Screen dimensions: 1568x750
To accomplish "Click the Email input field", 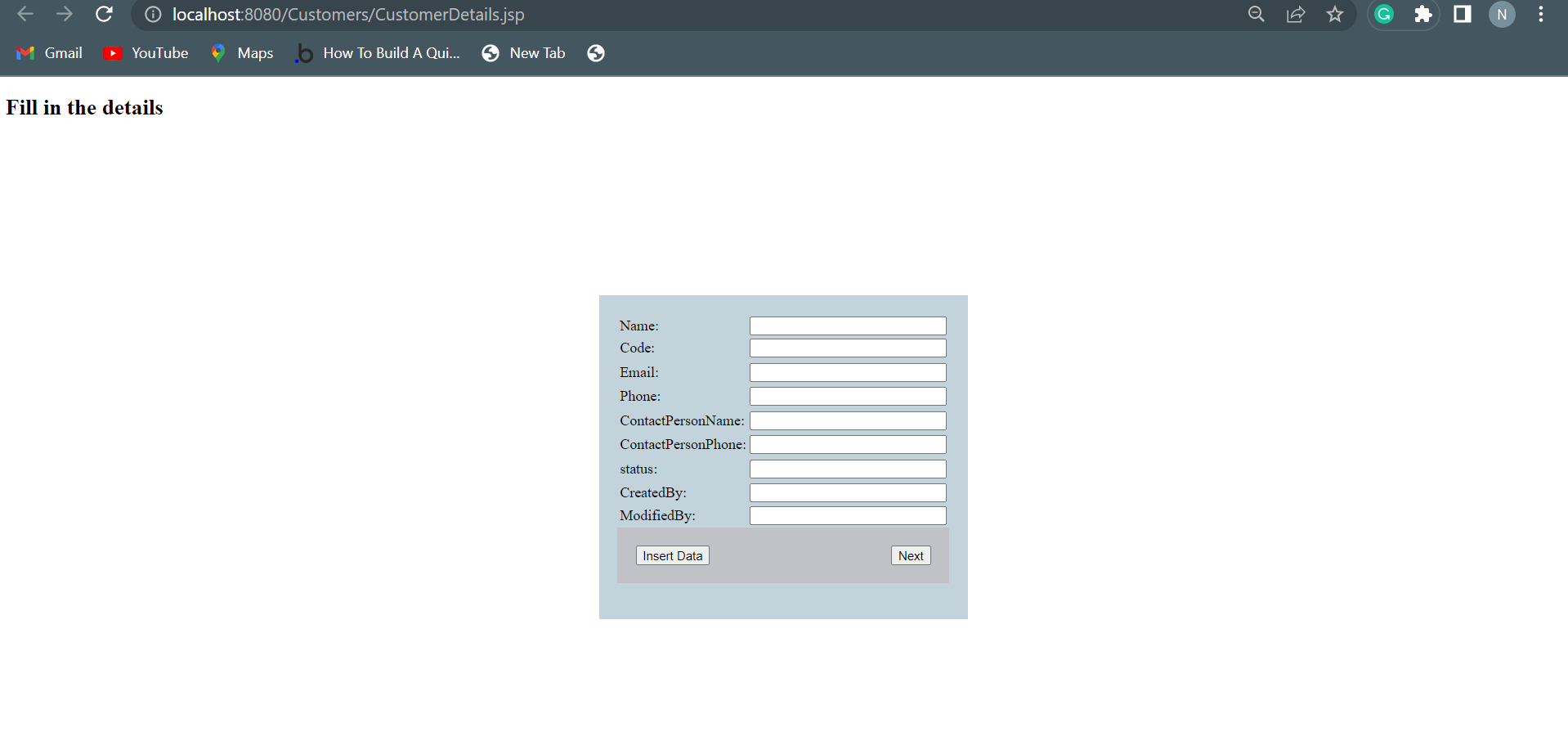I will pyautogui.click(x=847, y=371).
